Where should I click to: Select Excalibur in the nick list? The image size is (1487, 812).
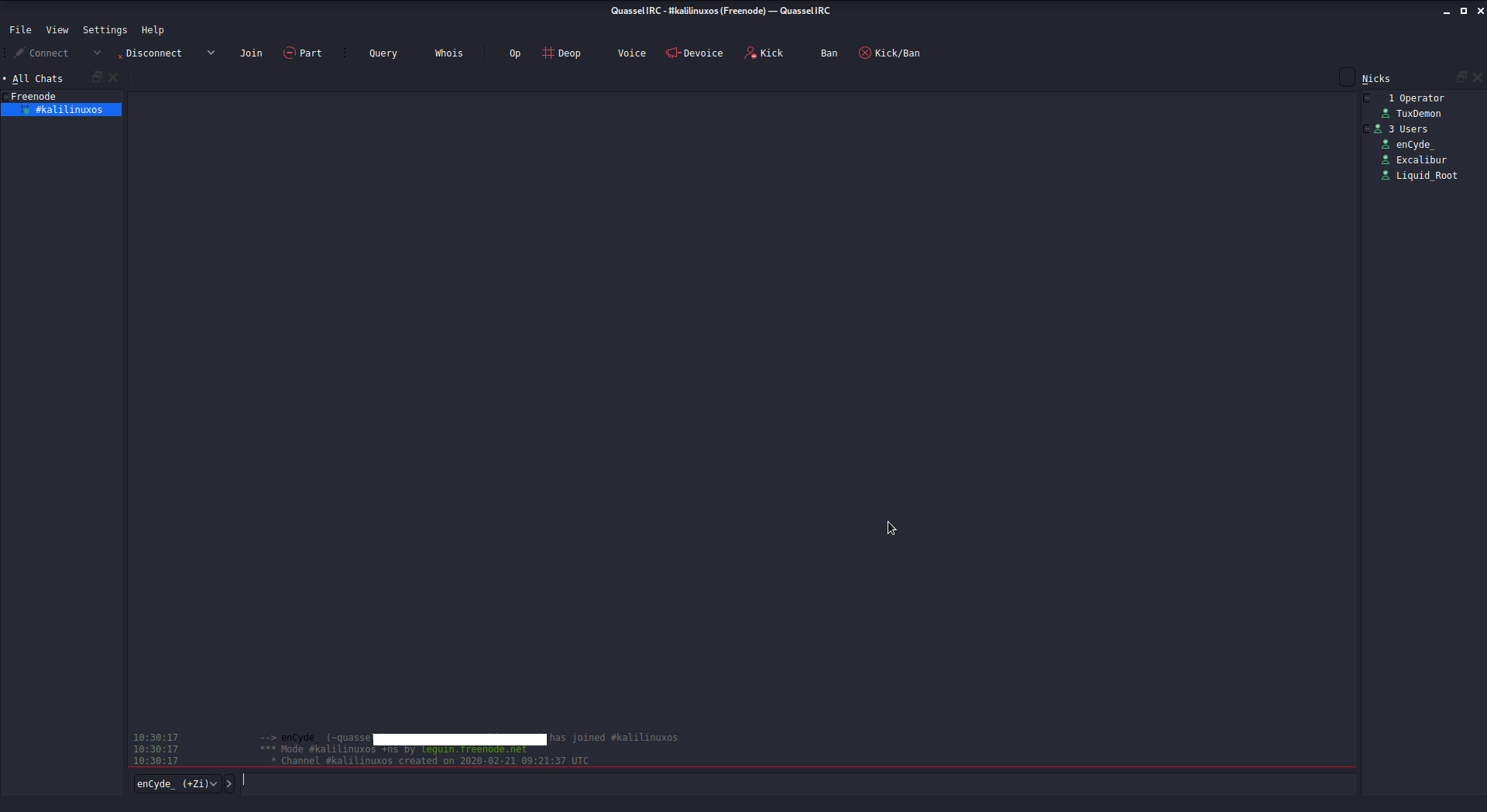(1421, 160)
